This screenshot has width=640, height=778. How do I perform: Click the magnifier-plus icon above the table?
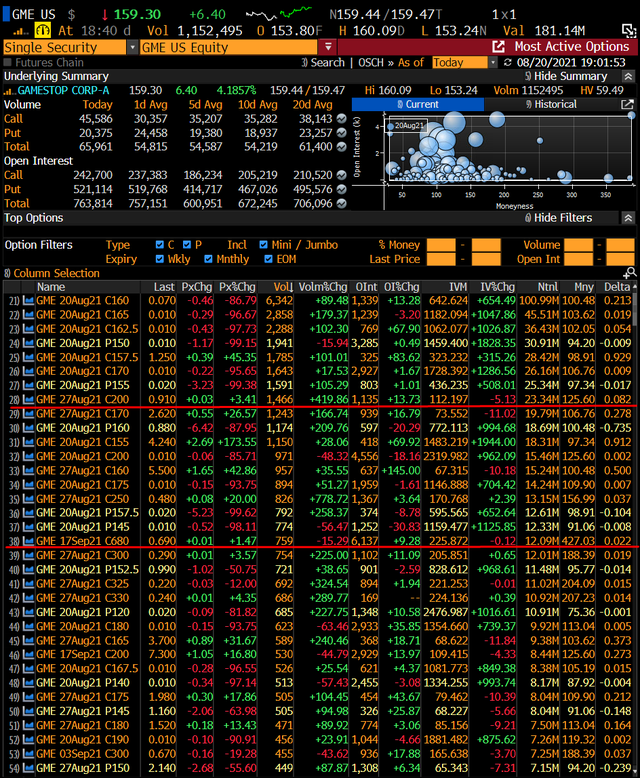pos(629,272)
